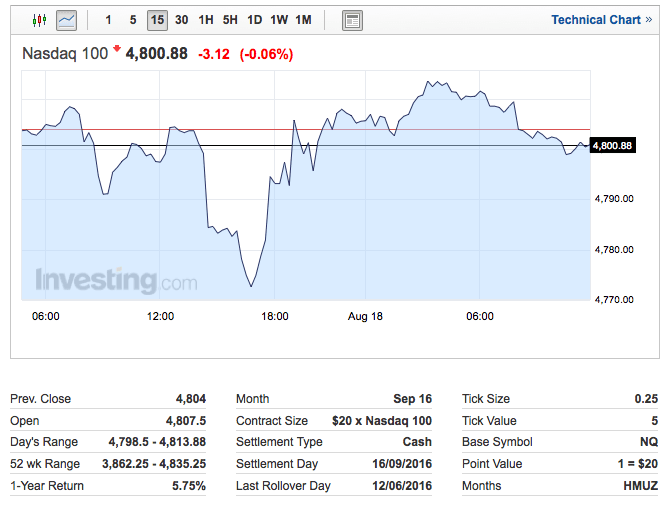Screen dimensions: 669x506
Task: Select the 15 minute interval
Action: 157,20
